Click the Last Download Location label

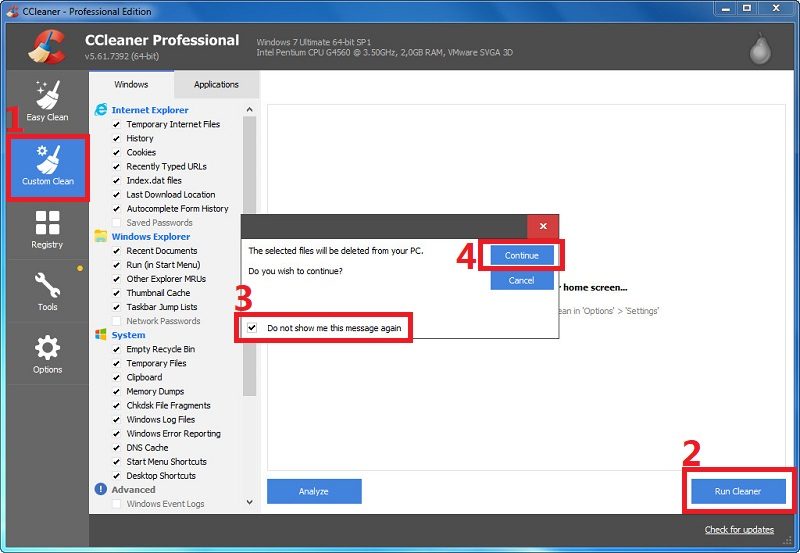click(x=171, y=194)
